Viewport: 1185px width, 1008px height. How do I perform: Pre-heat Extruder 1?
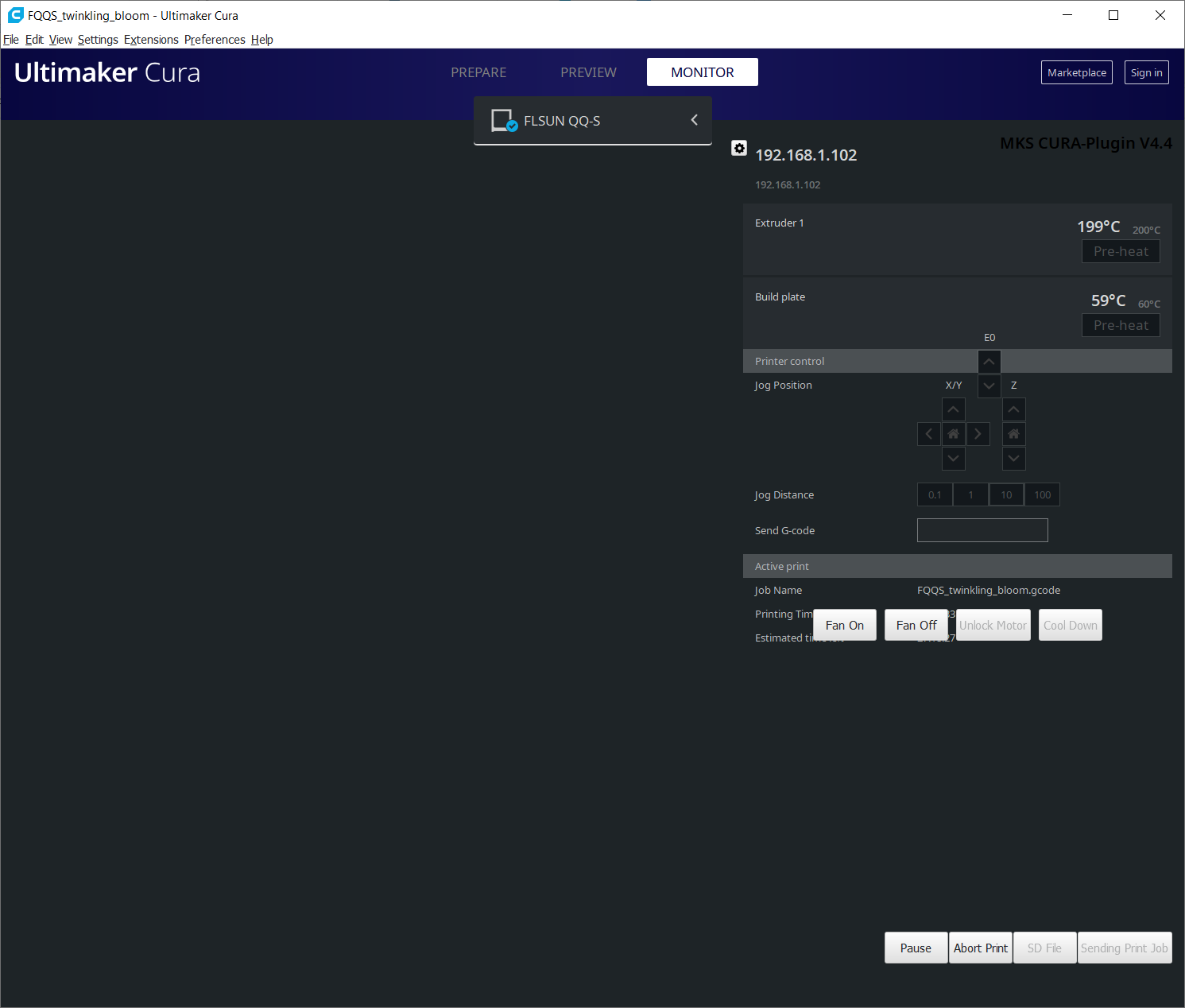tap(1121, 250)
